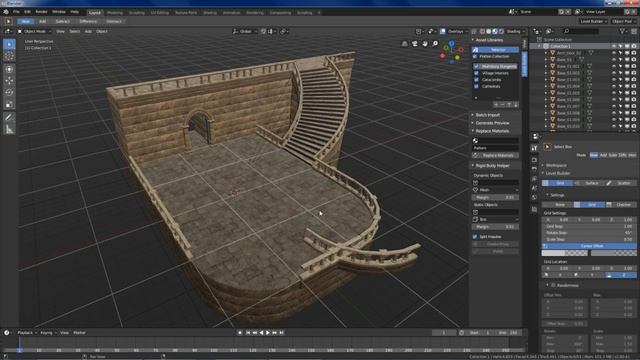Click the Checker settings button
The width and height of the screenshot is (640, 360).
(621, 204)
